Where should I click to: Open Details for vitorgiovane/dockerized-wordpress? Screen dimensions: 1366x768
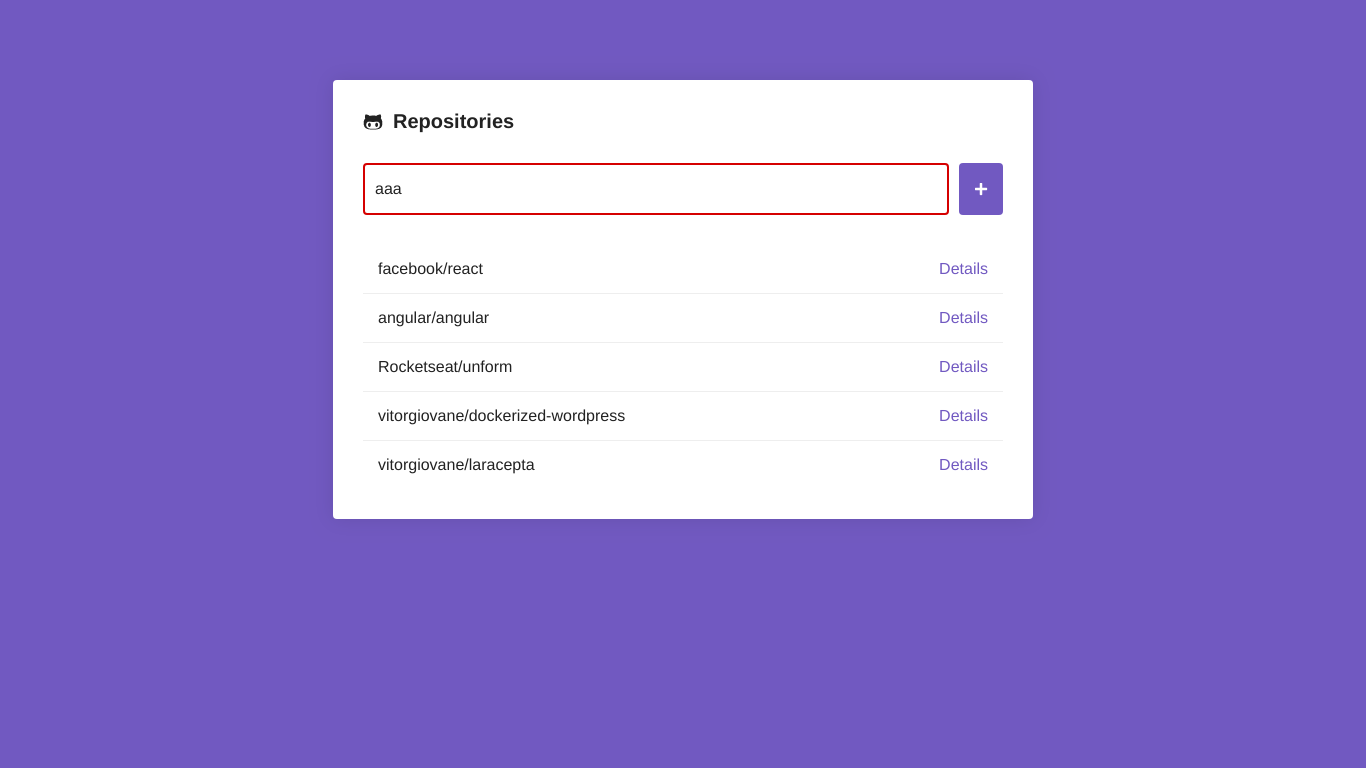click(963, 415)
